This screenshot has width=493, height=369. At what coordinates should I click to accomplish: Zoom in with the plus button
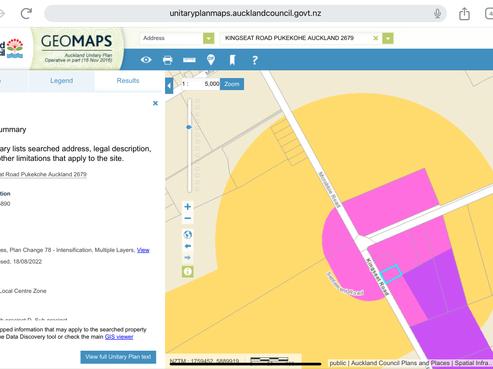coord(188,207)
